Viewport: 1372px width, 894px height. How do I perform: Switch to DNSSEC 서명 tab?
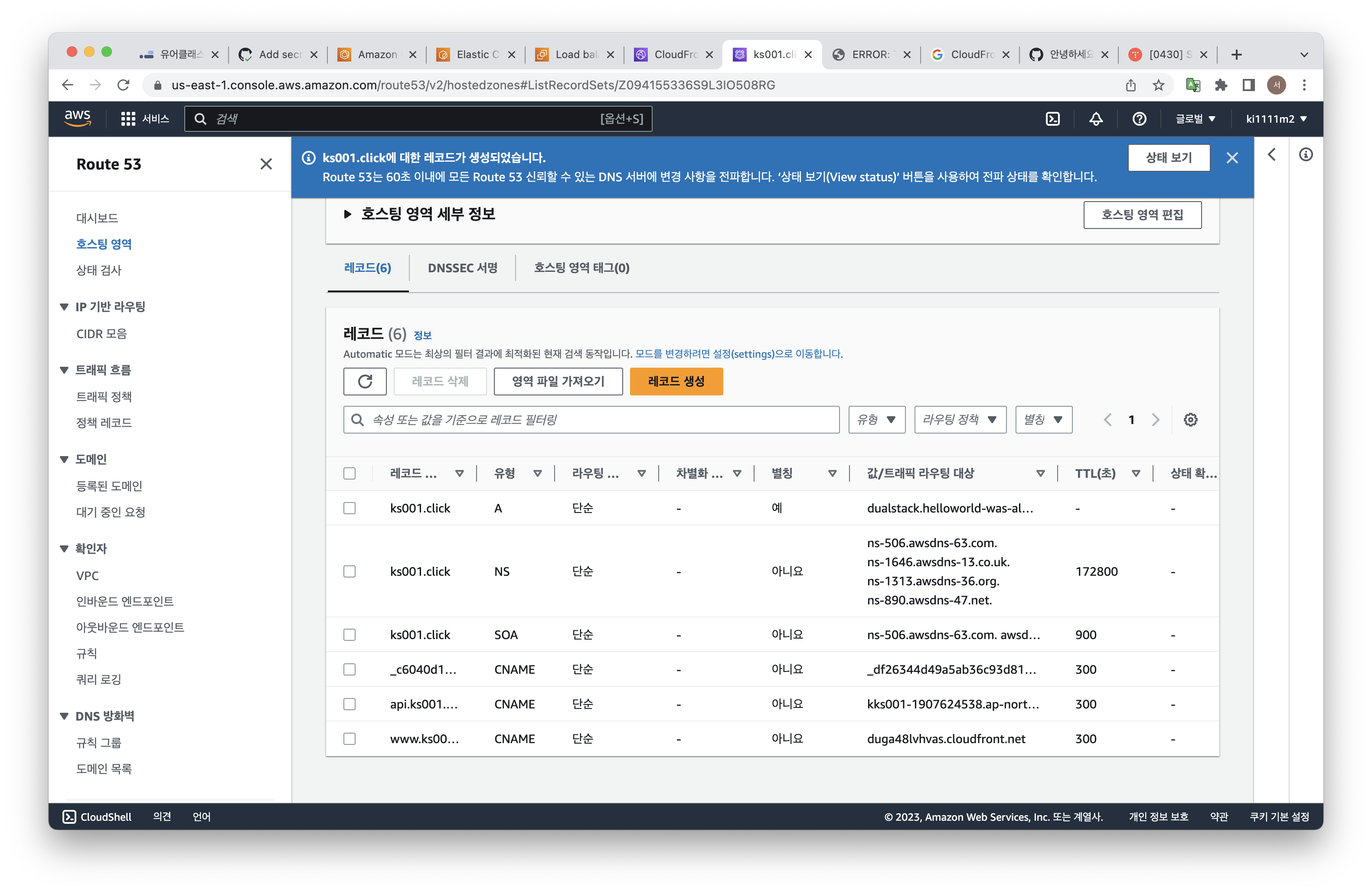462,268
